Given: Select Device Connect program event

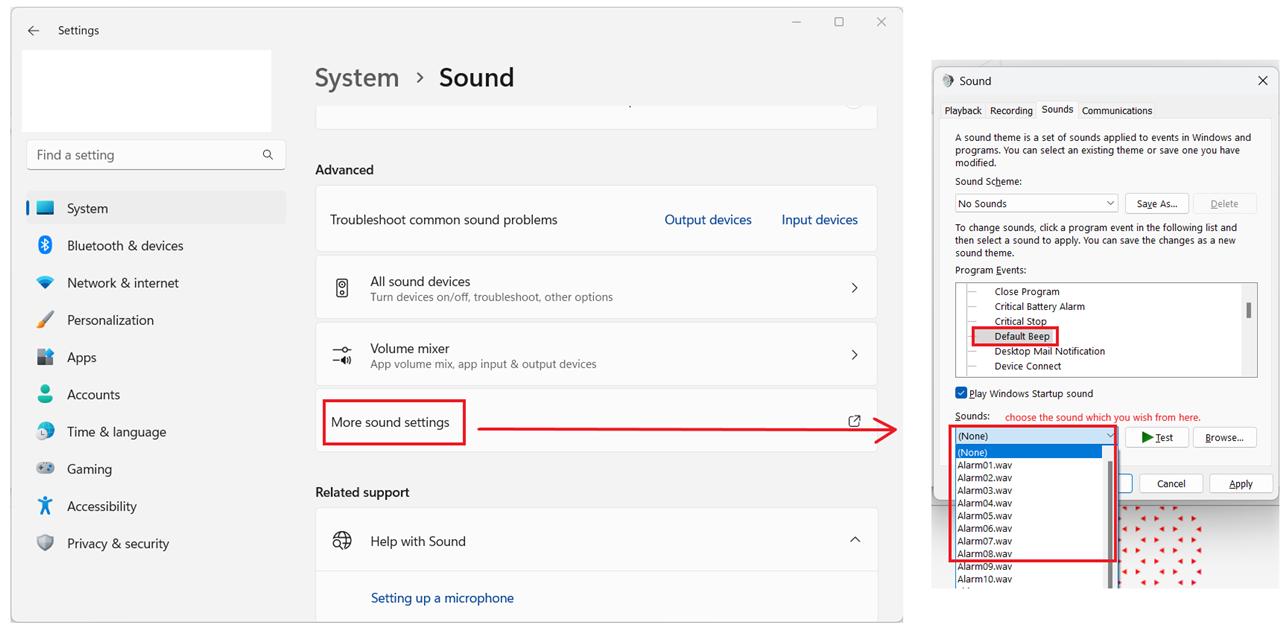Looking at the screenshot, I should 1028,366.
